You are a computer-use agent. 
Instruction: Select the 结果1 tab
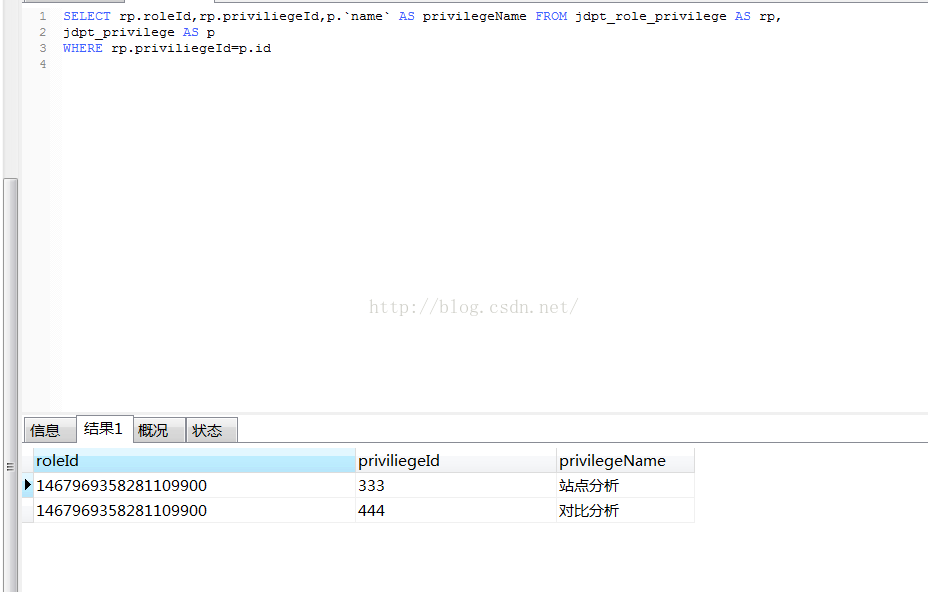pos(105,429)
